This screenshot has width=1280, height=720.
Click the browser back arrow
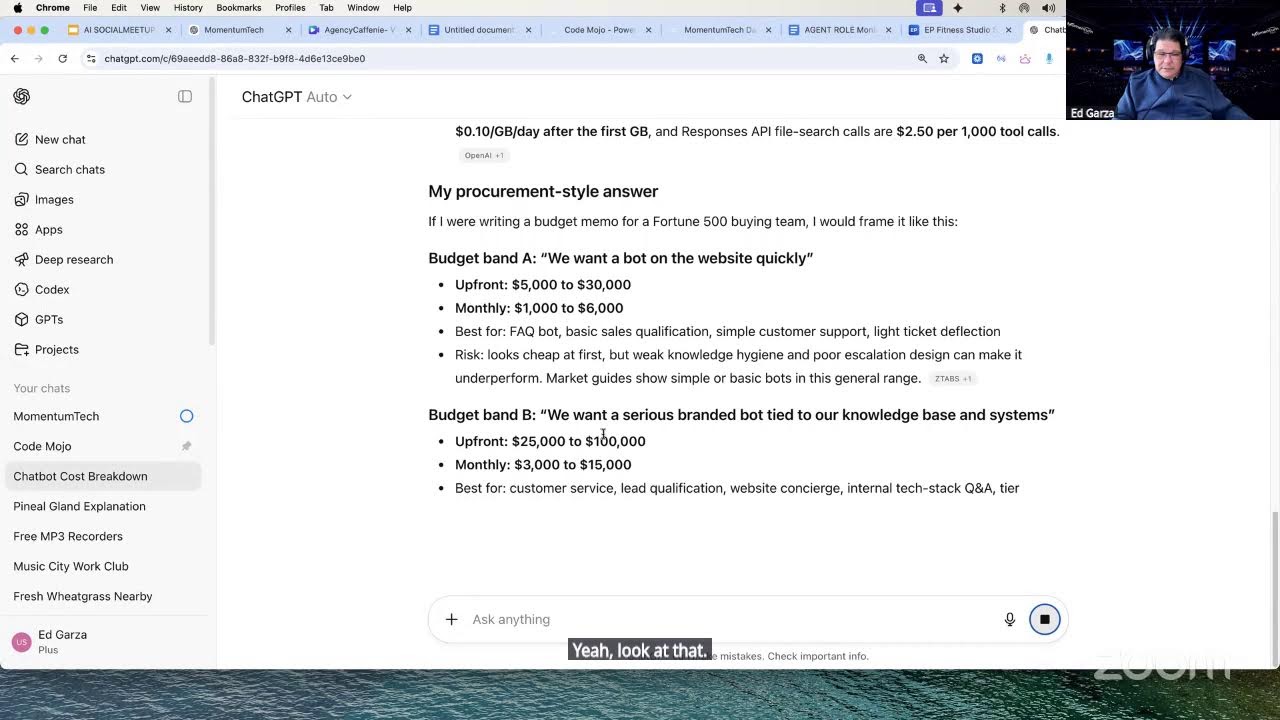(15, 58)
